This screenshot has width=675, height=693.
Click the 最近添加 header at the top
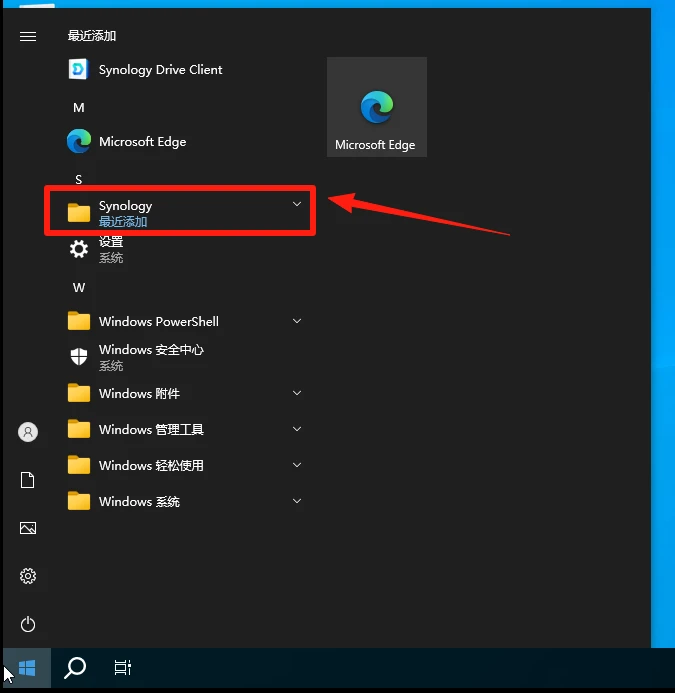coord(92,36)
